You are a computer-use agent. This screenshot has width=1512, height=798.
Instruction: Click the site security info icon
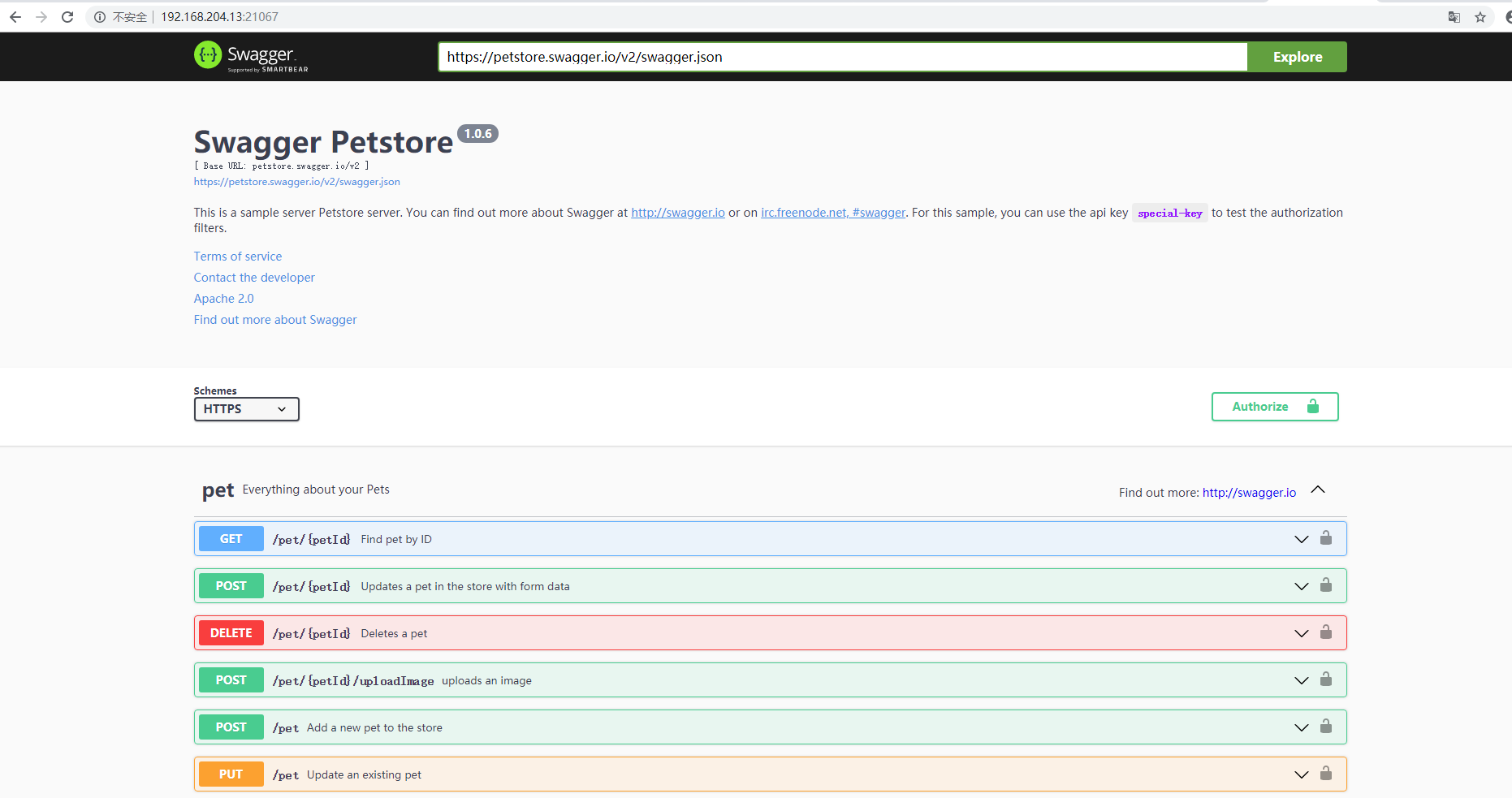coord(100,17)
